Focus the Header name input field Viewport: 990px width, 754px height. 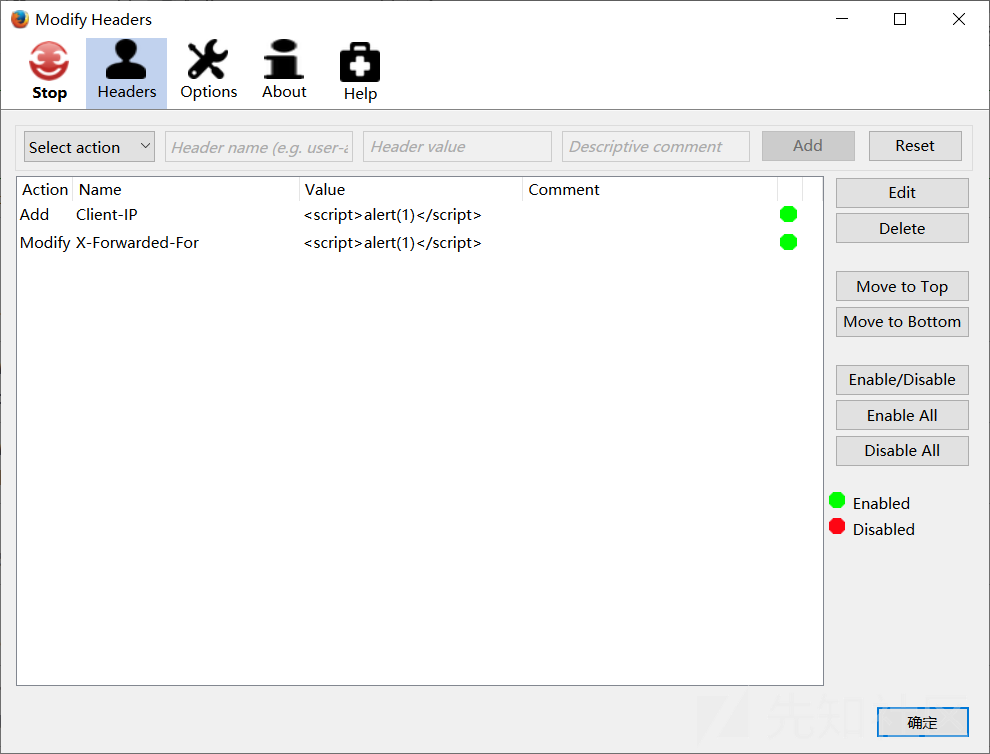tap(259, 147)
